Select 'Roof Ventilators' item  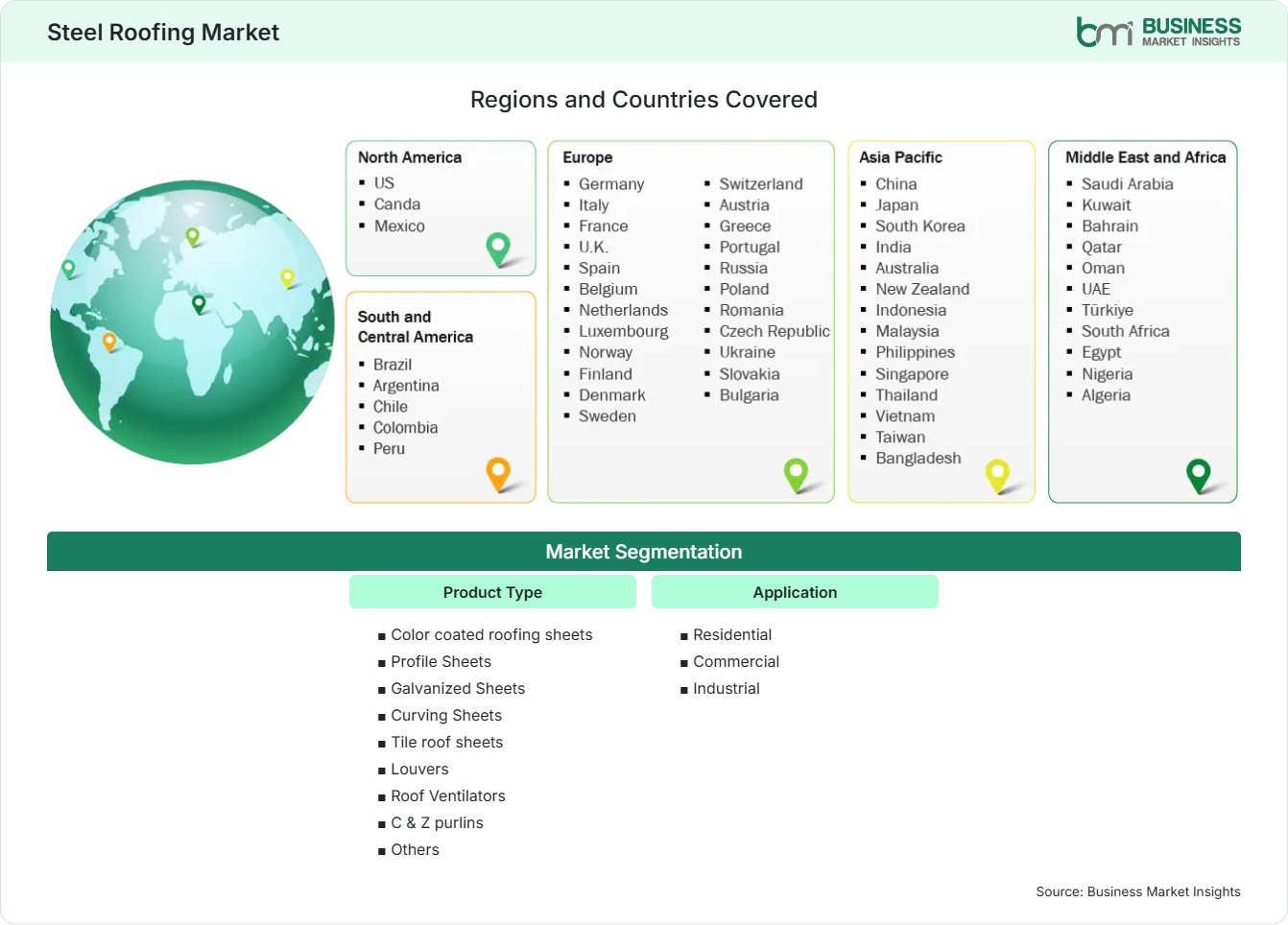[x=447, y=795]
